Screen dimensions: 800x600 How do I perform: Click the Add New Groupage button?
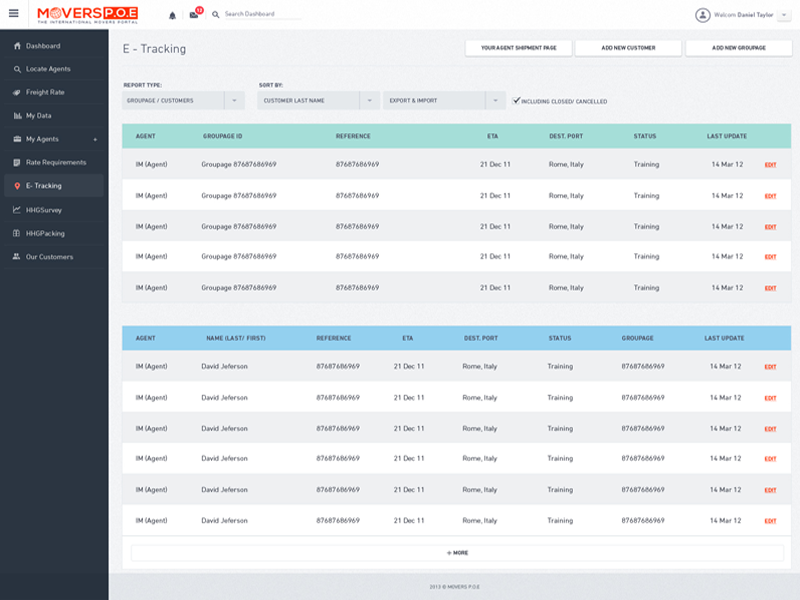pyautogui.click(x=738, y=48)
